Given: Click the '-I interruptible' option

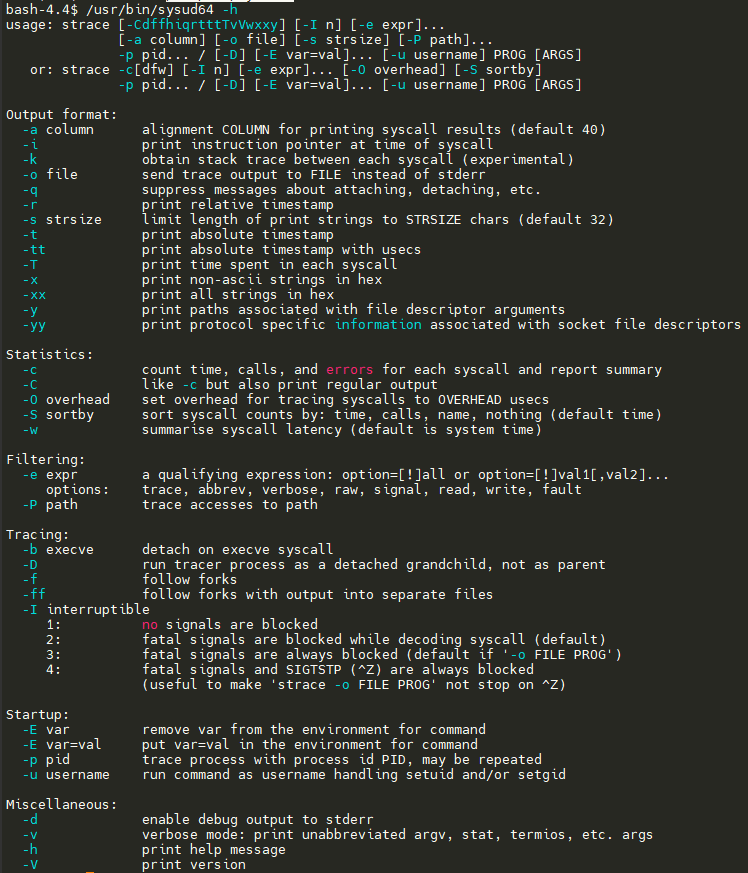Looking at the screenshot, I should coord(86,610).
